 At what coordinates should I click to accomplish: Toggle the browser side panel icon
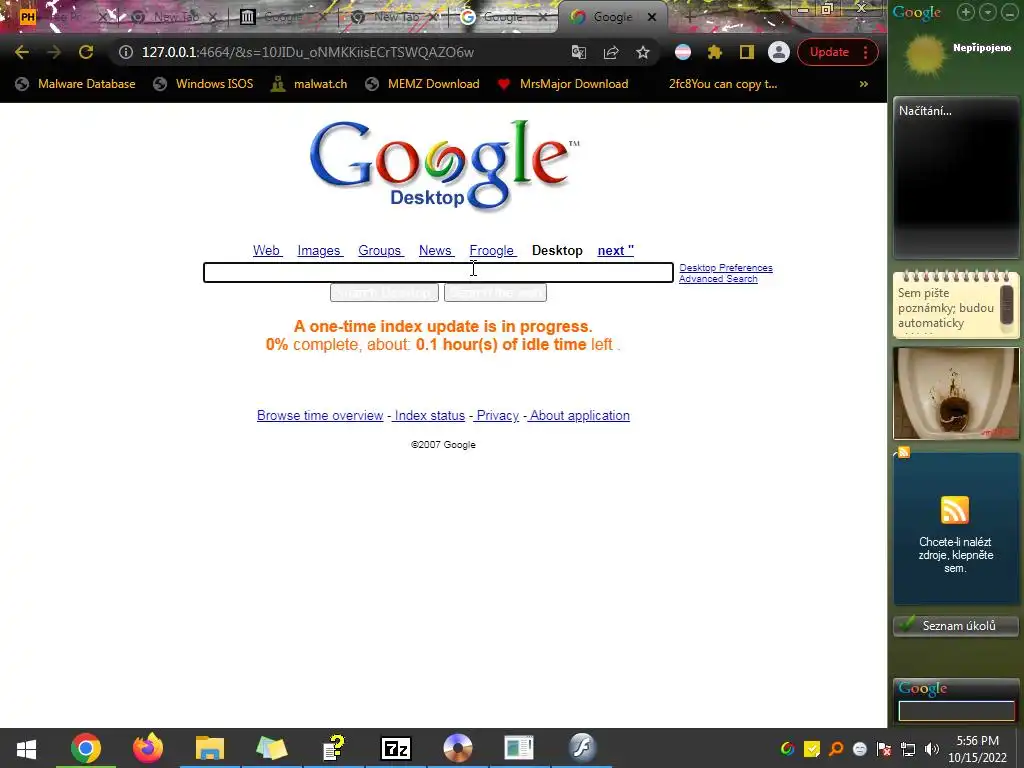click(x=746, y=52)
